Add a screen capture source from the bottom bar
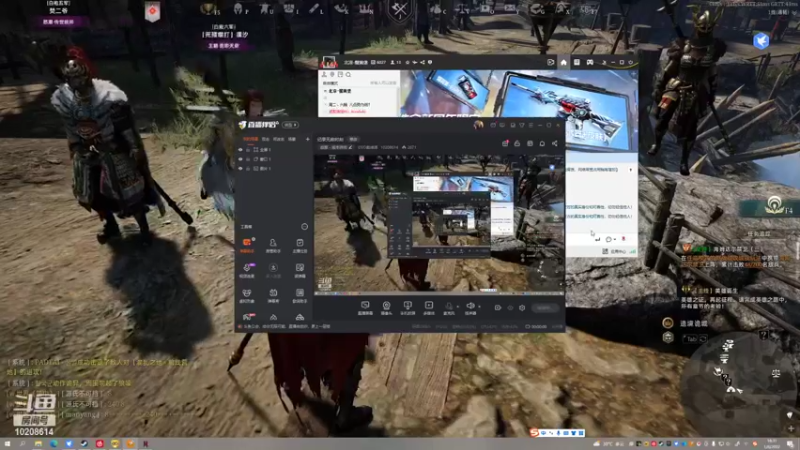The image size is (800, 450). coord(365,308)
